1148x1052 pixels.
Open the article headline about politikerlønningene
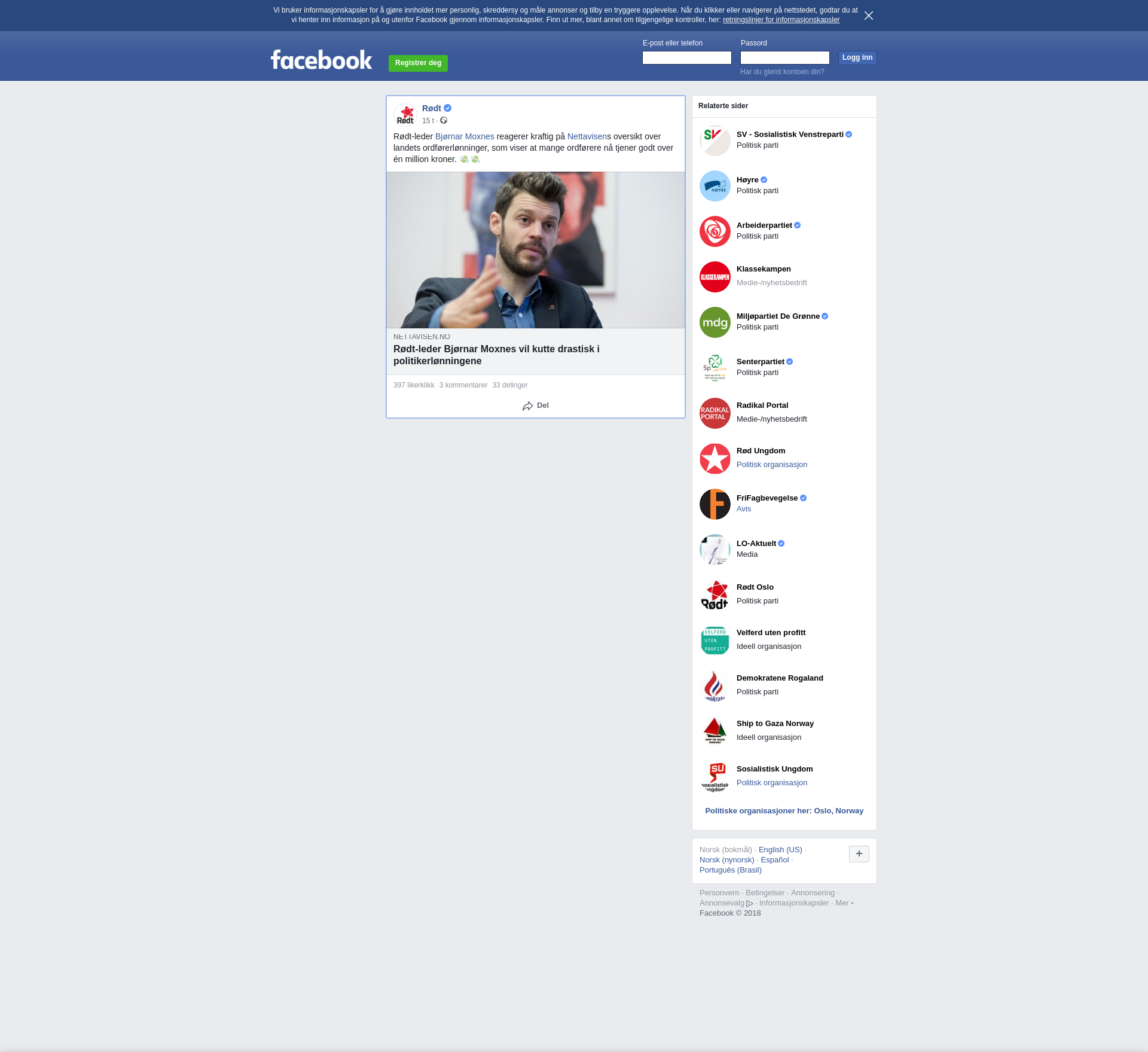click(x=496, y=355)
